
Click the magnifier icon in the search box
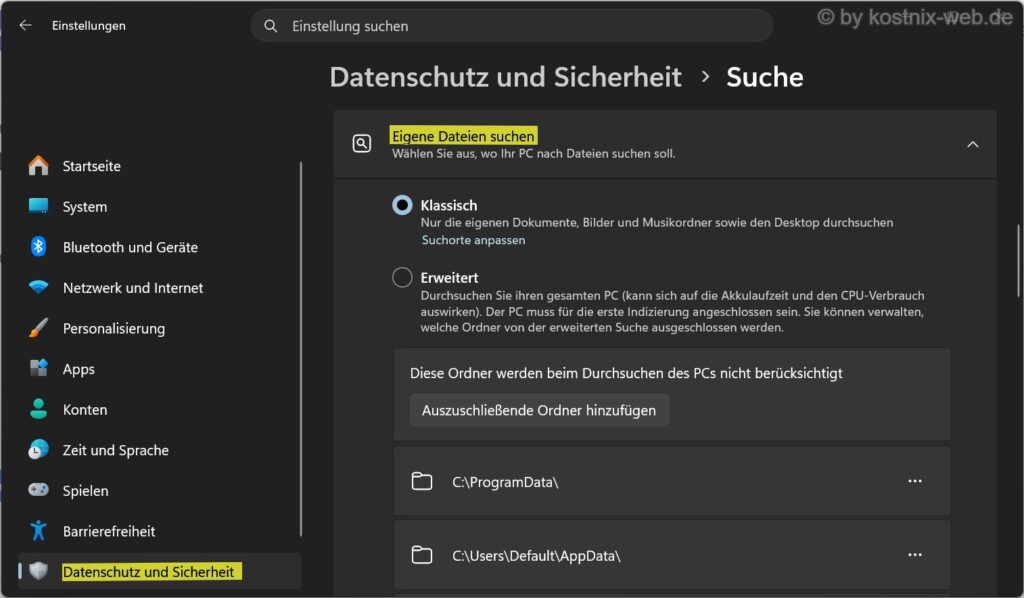pyautogui.click(x=270, y=26)
